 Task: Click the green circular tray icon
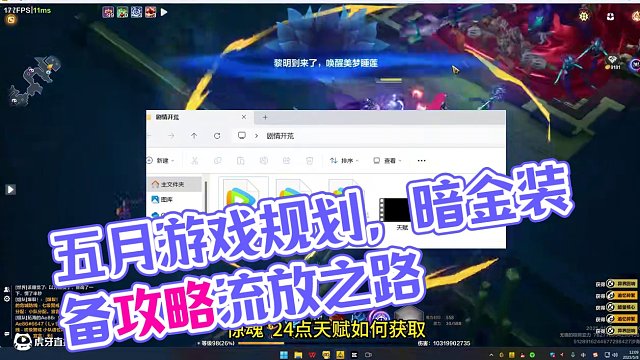532,355
